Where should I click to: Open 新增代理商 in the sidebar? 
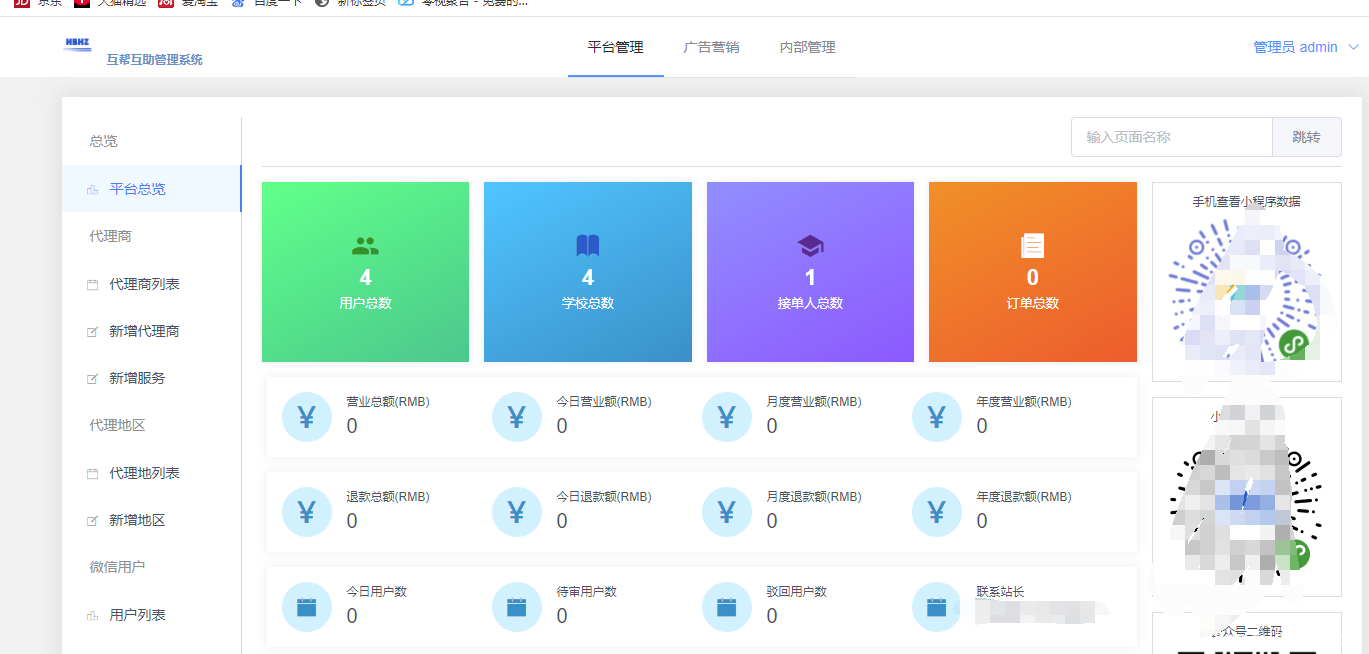point(144,331)
